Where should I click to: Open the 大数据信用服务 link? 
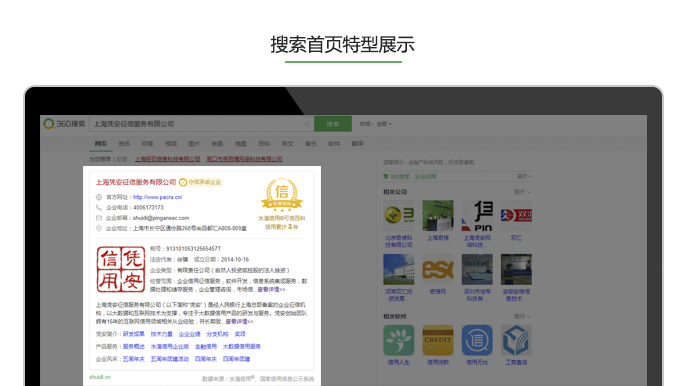coord(242,346)
